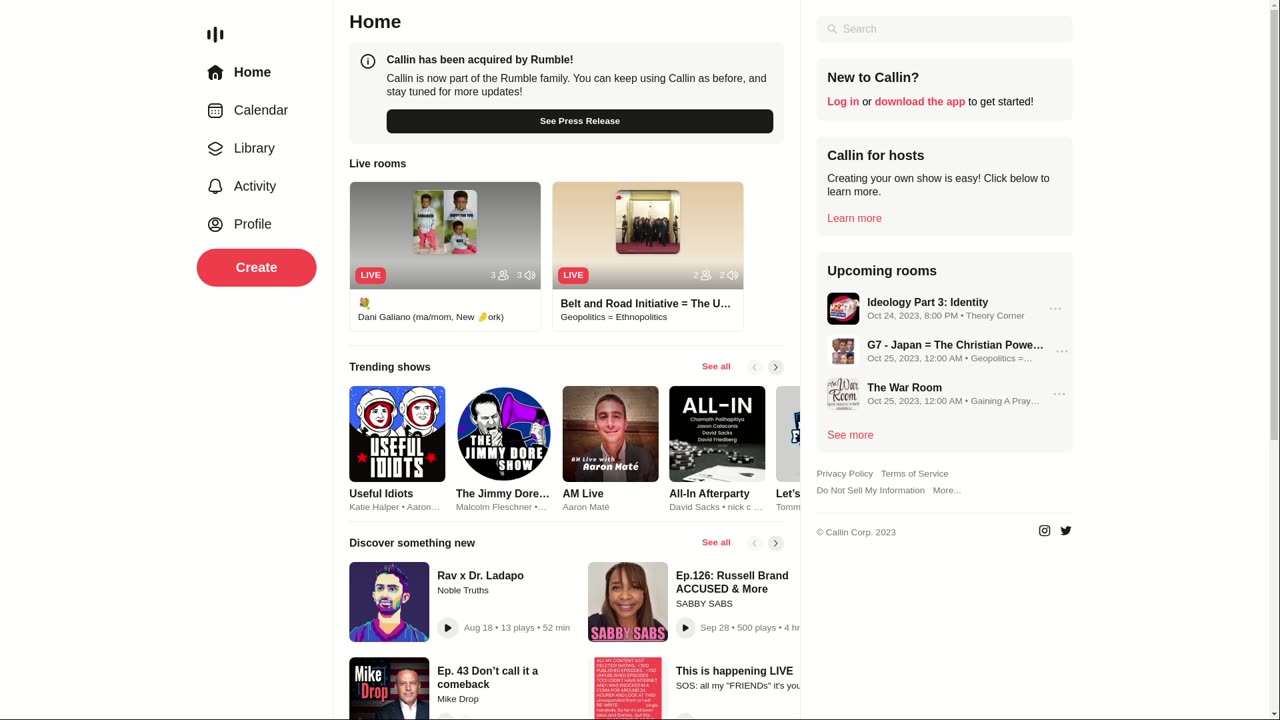Click the Log in link

click(843, 102)
